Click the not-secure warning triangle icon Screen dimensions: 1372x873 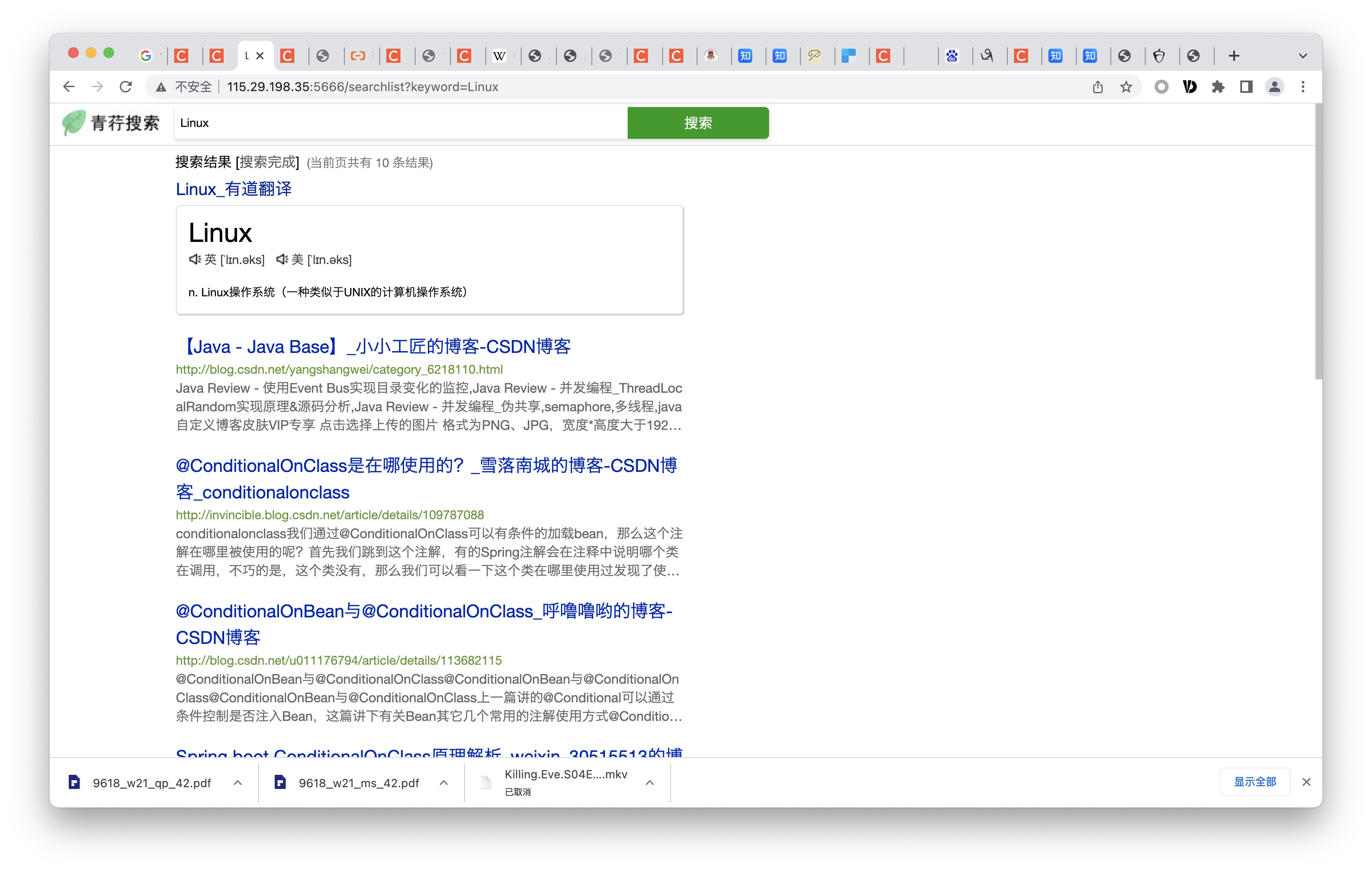coord(161,87)
